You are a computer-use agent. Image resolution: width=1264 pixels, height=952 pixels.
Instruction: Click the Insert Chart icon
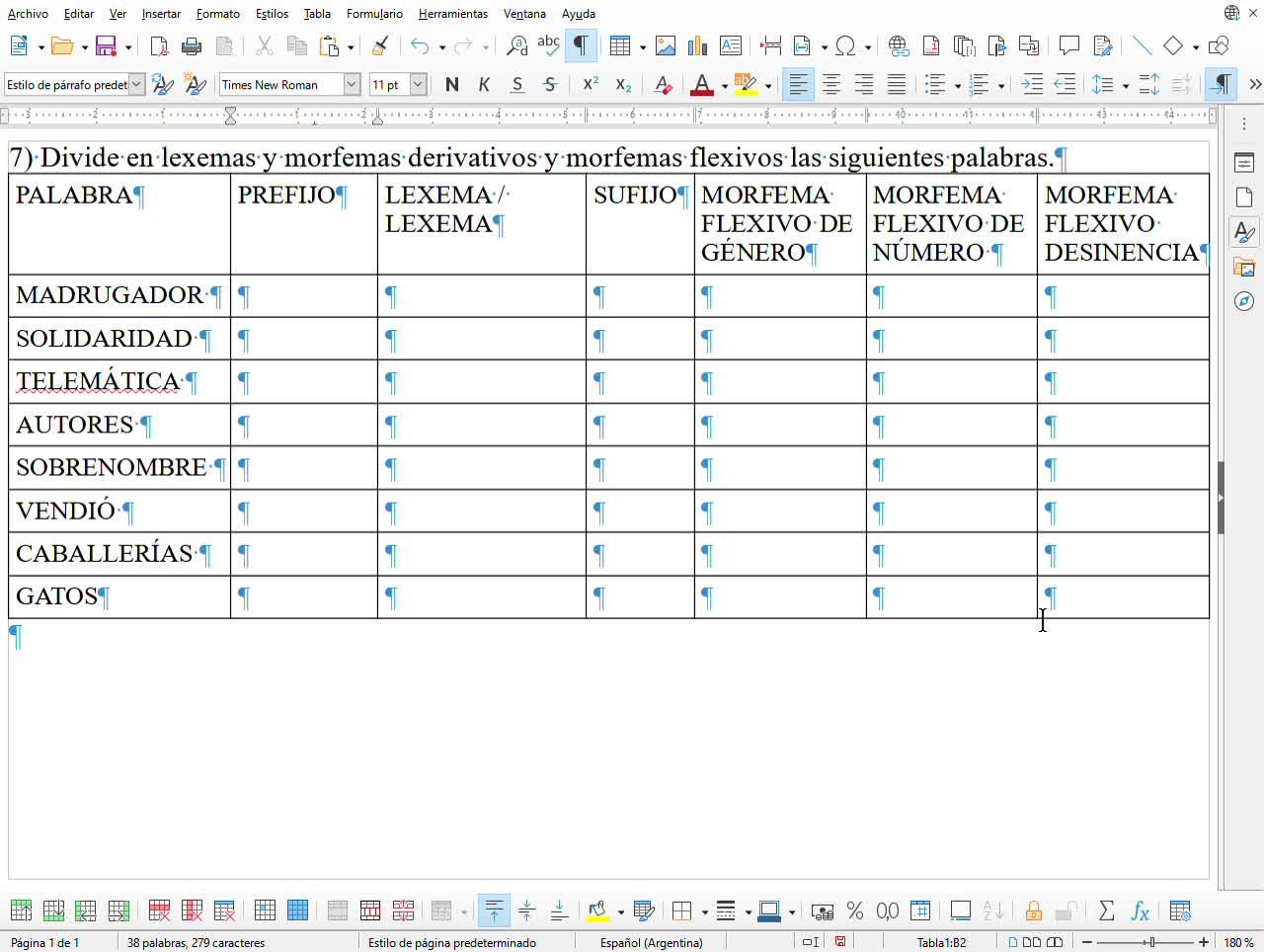coord(697,46)
